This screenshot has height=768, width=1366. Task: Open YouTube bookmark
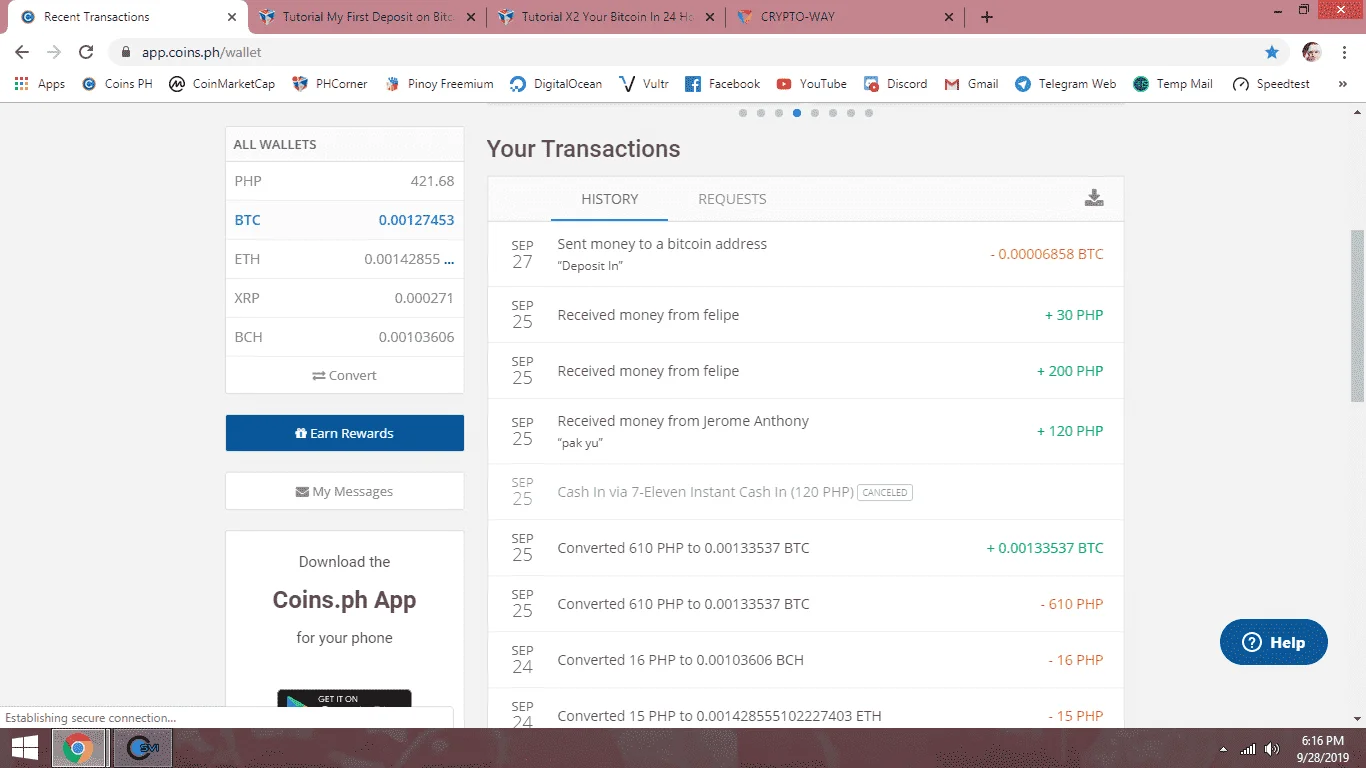click(x=811, y=84)
